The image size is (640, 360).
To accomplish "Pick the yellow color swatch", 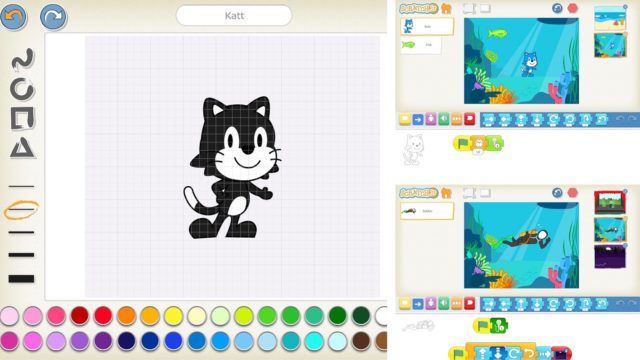I will pyautogui.click(x=173, y=316).
